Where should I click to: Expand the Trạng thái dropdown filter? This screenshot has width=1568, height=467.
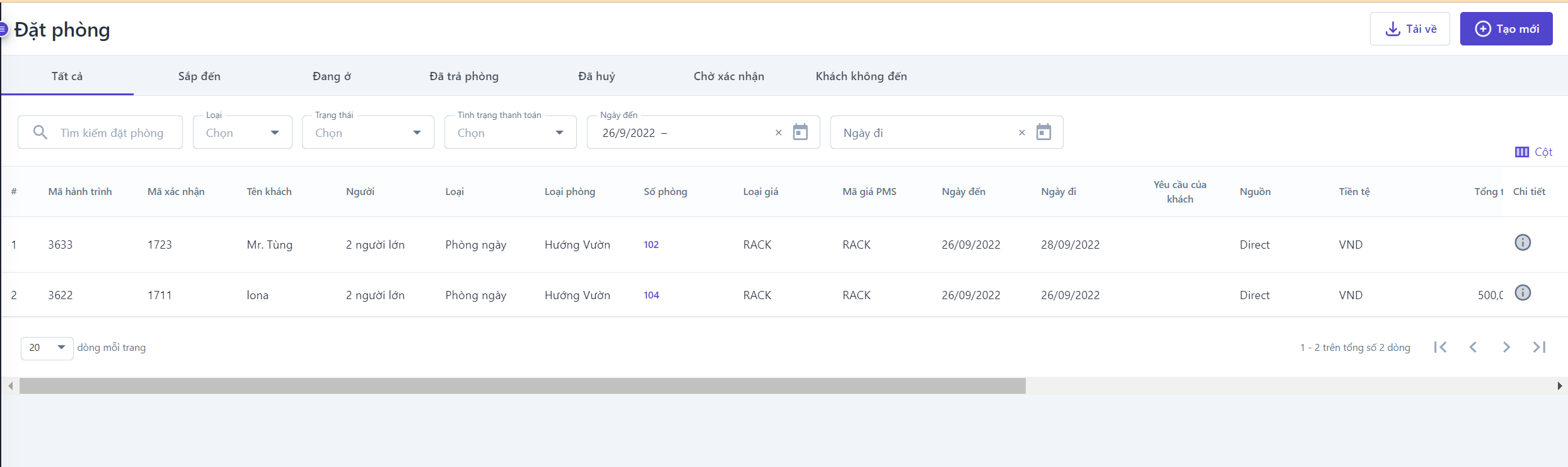pyautogui.click(x=368, y=133)
